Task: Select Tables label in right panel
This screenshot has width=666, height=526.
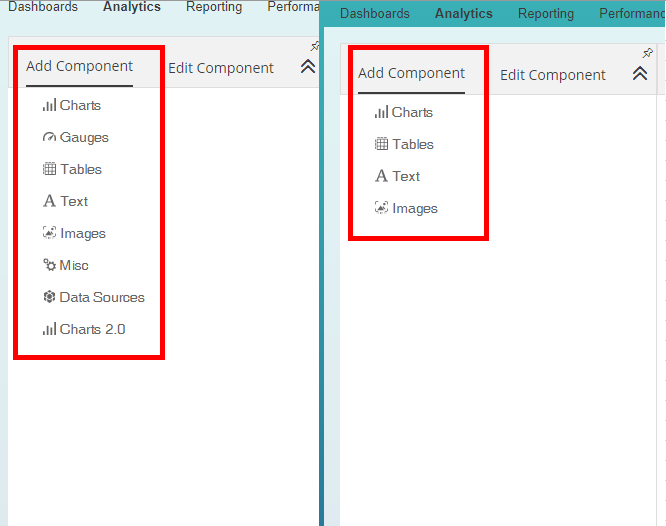Action: tap(412, 144)
